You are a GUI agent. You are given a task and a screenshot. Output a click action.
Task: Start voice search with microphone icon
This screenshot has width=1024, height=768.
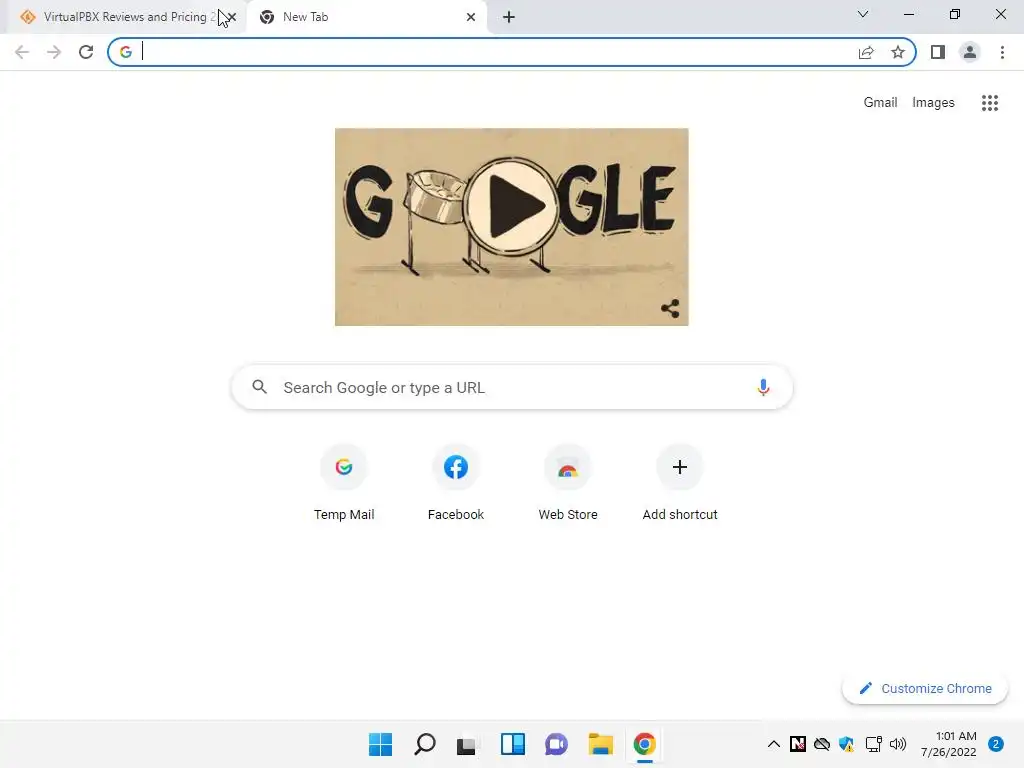(x=763, y=387)
